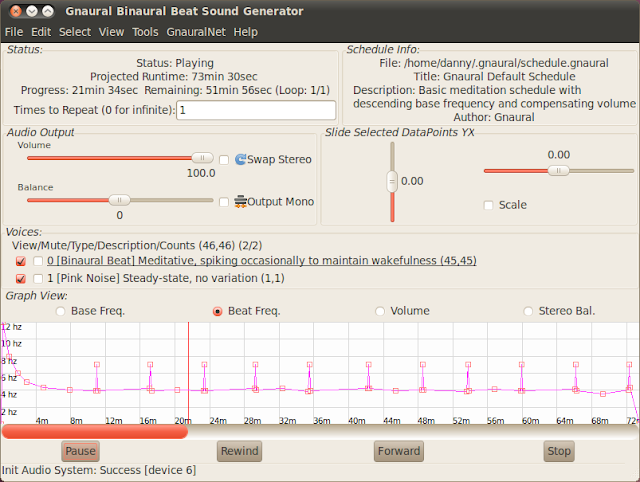
Task: Select the Volume graph view radio
Action: coord(380,311)
